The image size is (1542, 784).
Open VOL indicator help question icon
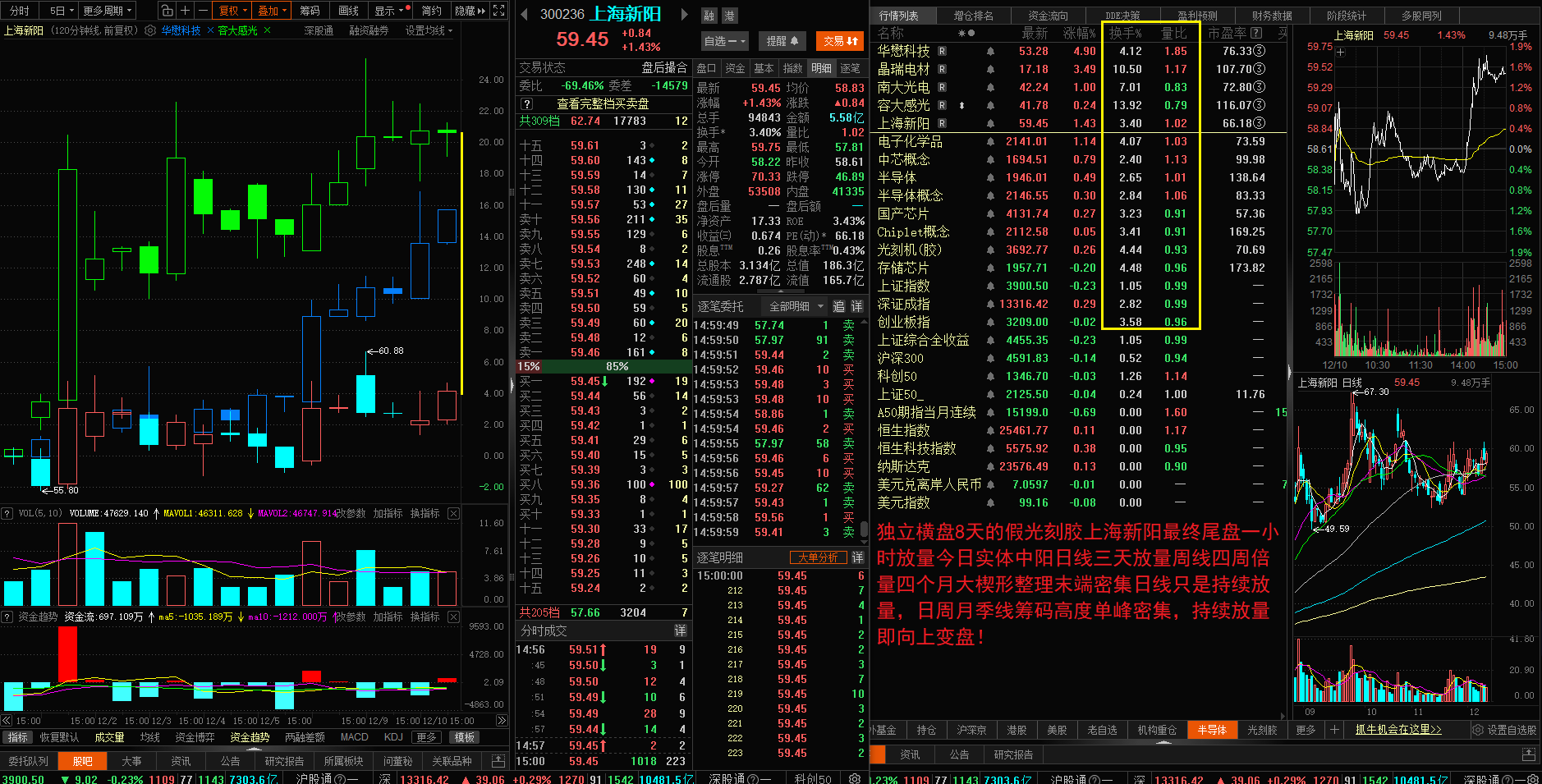point(7,513)
